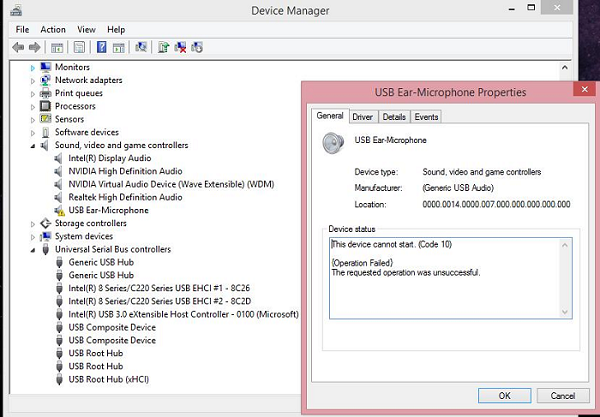Image resolution: width=600 pixels, height=417 pixels.
Task: Click Device Manager title bar app icon
Action: [16, 10]
